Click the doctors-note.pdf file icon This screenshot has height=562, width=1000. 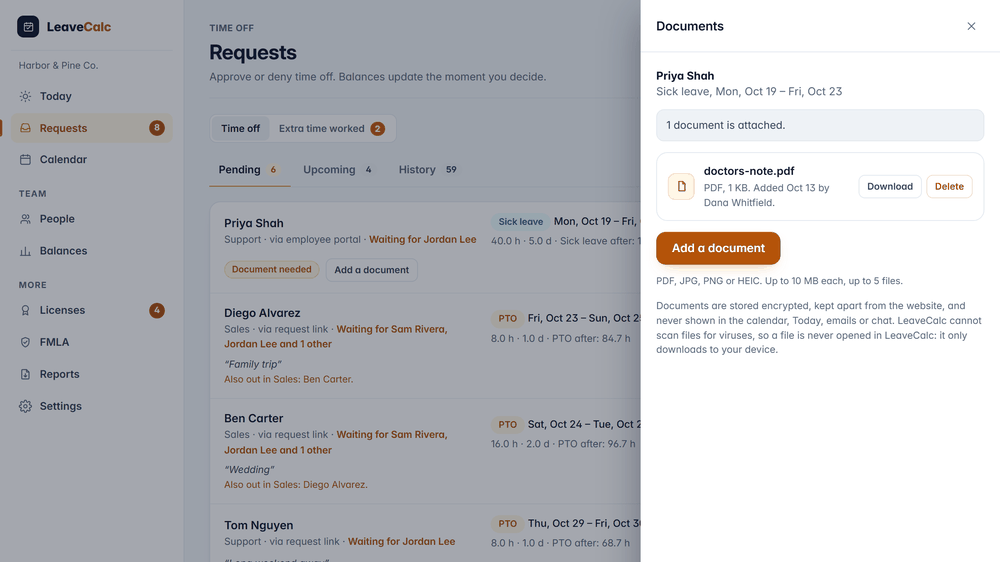point(681,186)
